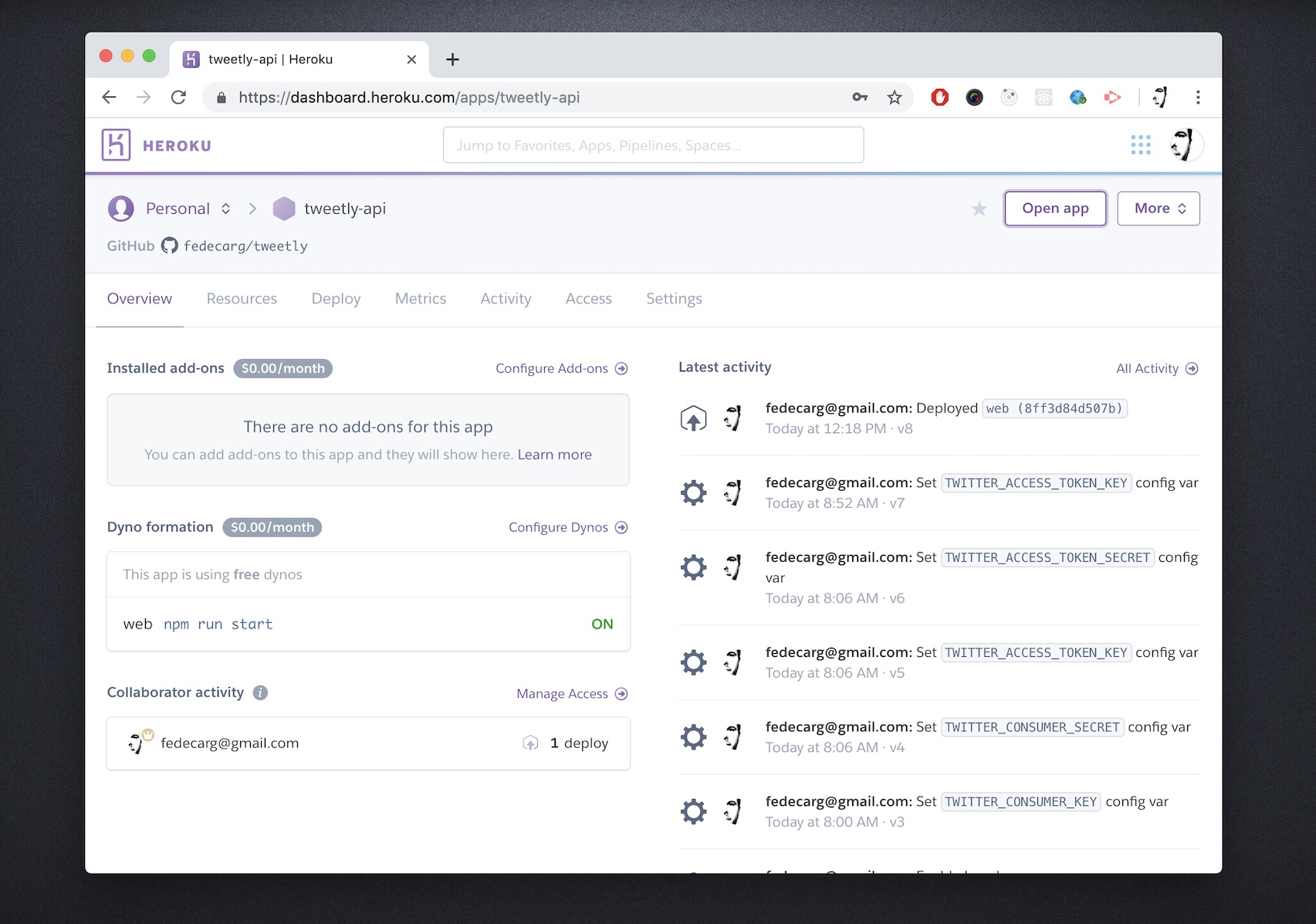Screen dimensions: 1316x924
Task: Click the Heroku logo icon
Action: (116, 145)
